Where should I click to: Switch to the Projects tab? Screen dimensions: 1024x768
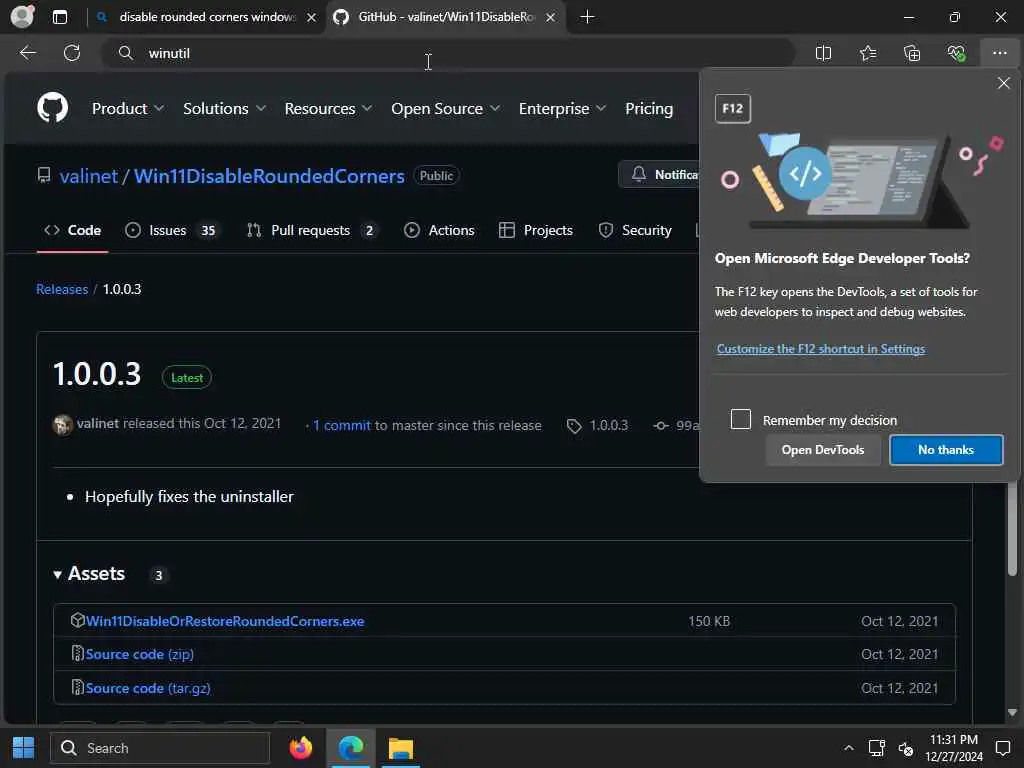click(536, 230)
